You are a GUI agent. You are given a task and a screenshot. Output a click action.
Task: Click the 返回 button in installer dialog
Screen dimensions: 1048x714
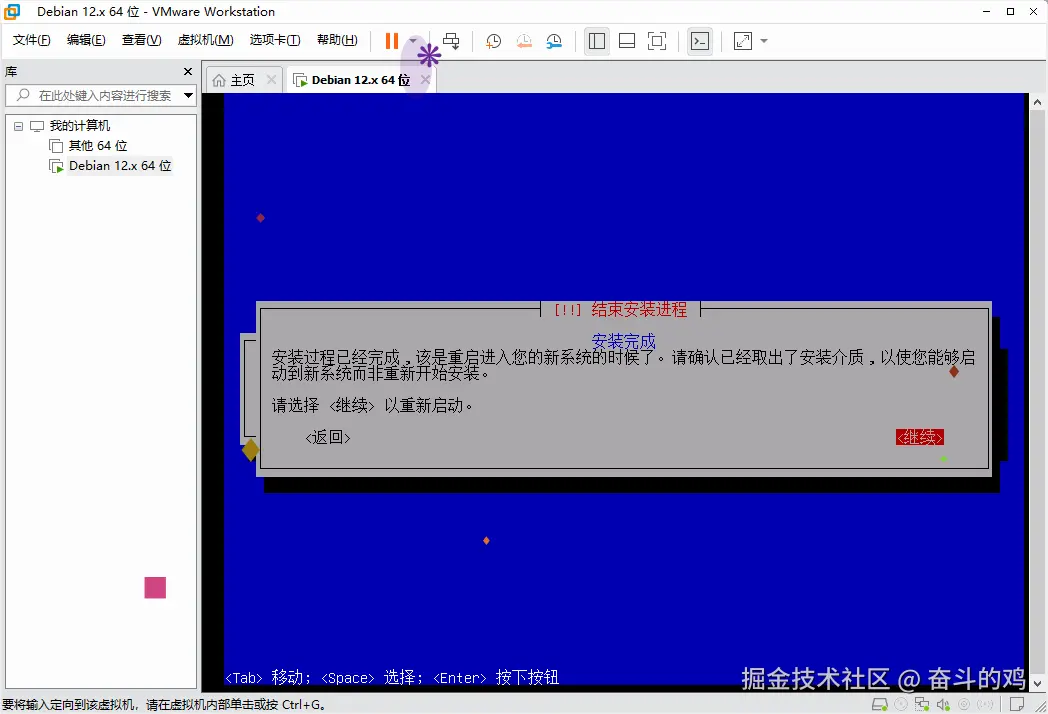point(327,437)
